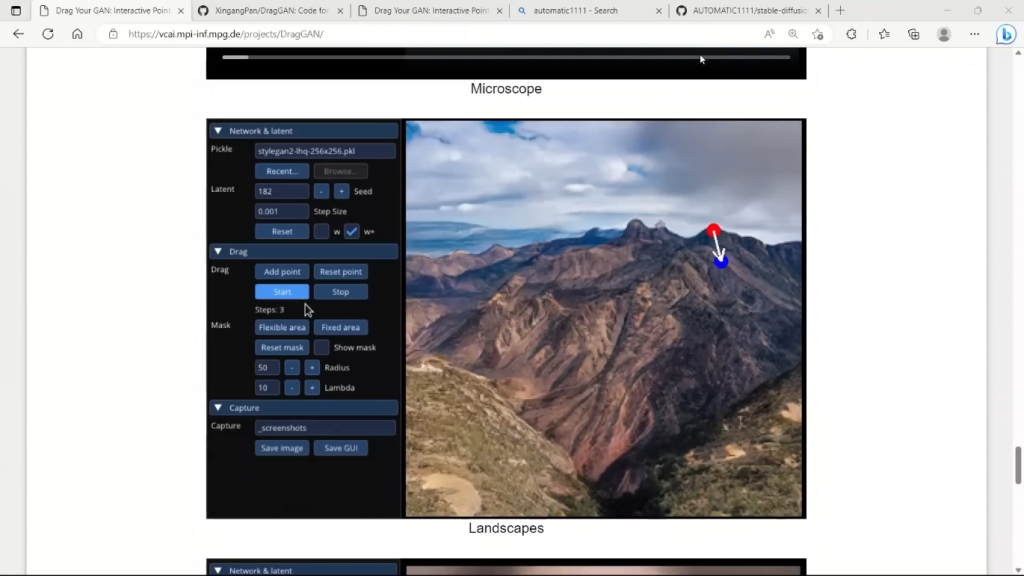Enable the w latent space checkbox
Viewport: 1024px width, 576px height.
pyautogui.click(x=321, y=232)
